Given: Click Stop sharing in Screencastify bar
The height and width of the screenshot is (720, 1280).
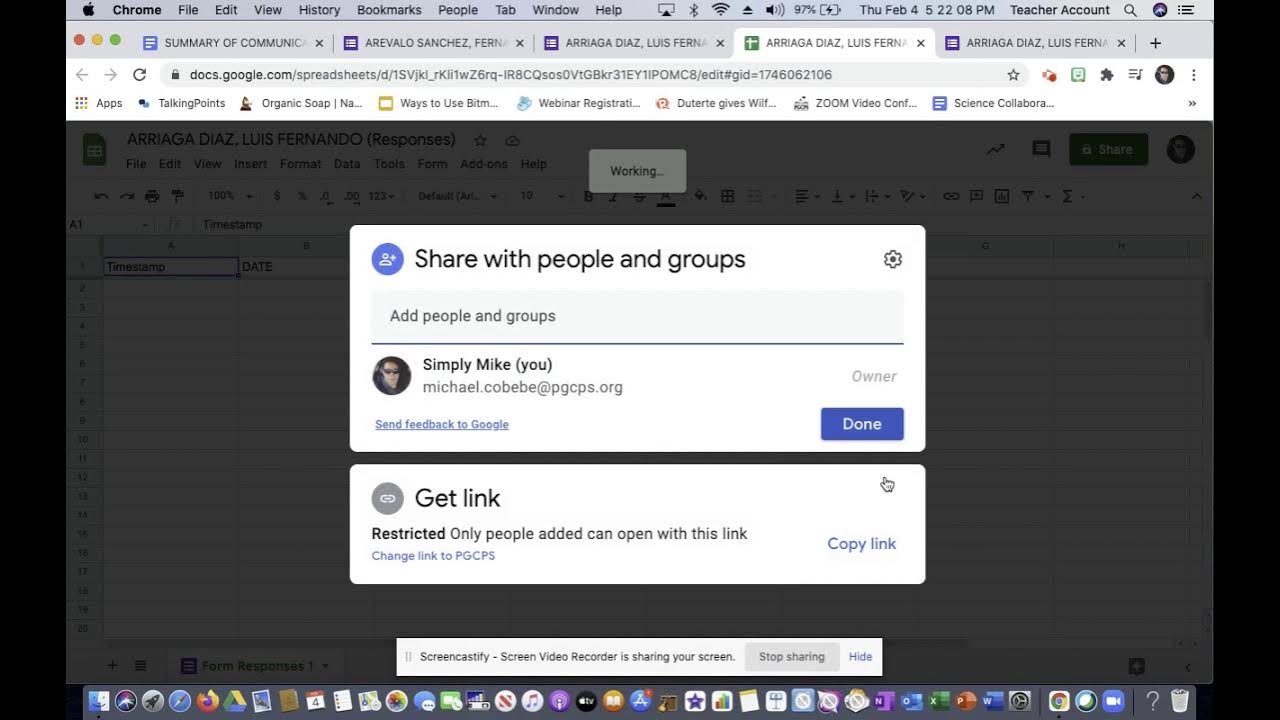Looking at the screenshot, I should click(x=791, y=657).
